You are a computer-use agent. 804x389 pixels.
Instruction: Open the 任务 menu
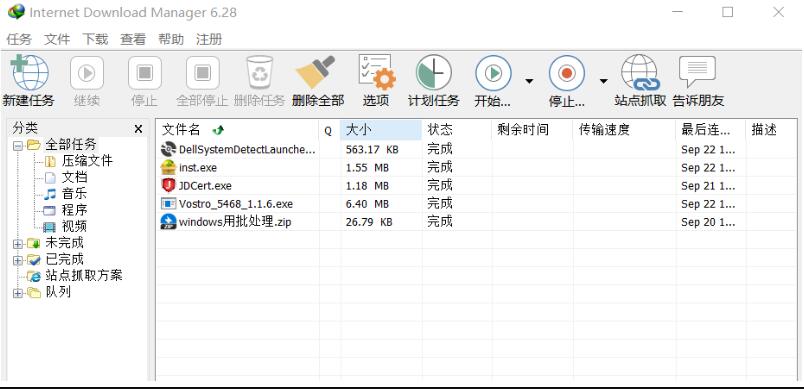click(x=19, y=39)
